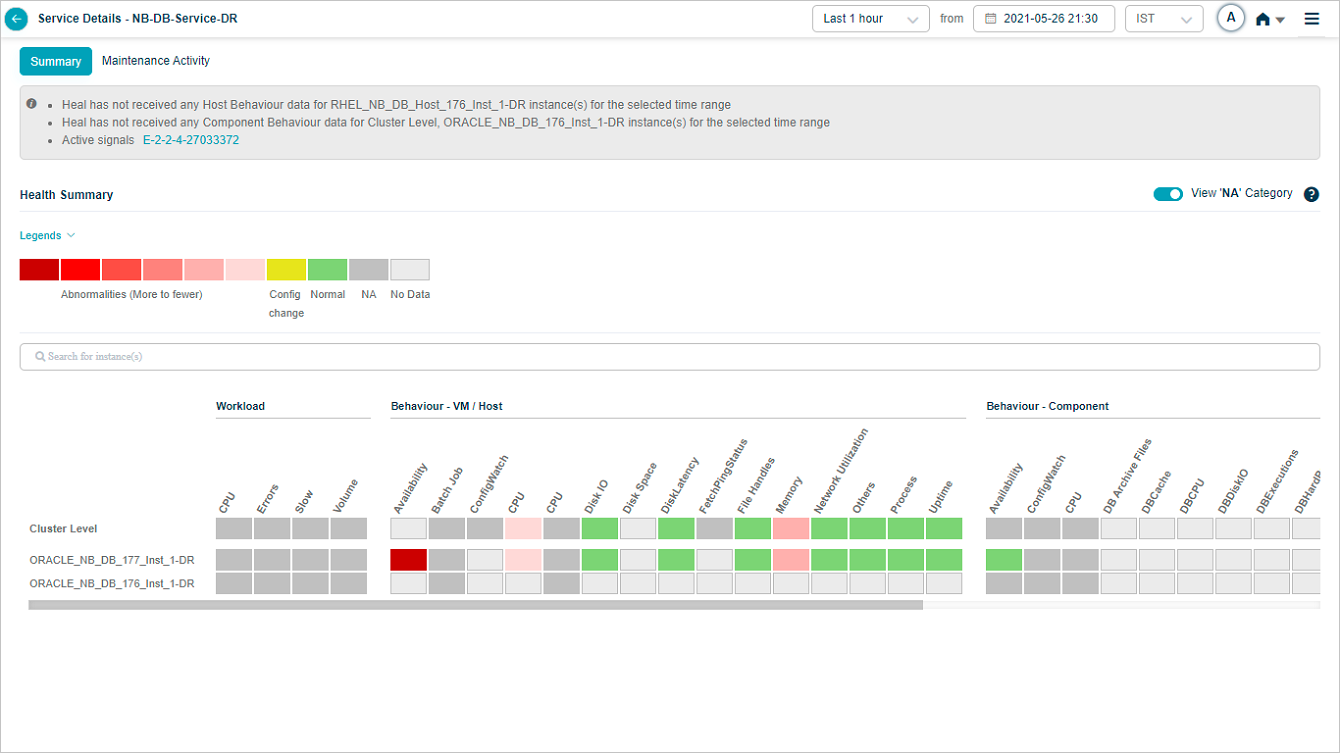This screenshot has width=1340, height=753.
Task: Click red Availability cell for ORACLE_NB_DB_177_Inst_1-DR
Action: pyautogui.click(x=408, y=560)
